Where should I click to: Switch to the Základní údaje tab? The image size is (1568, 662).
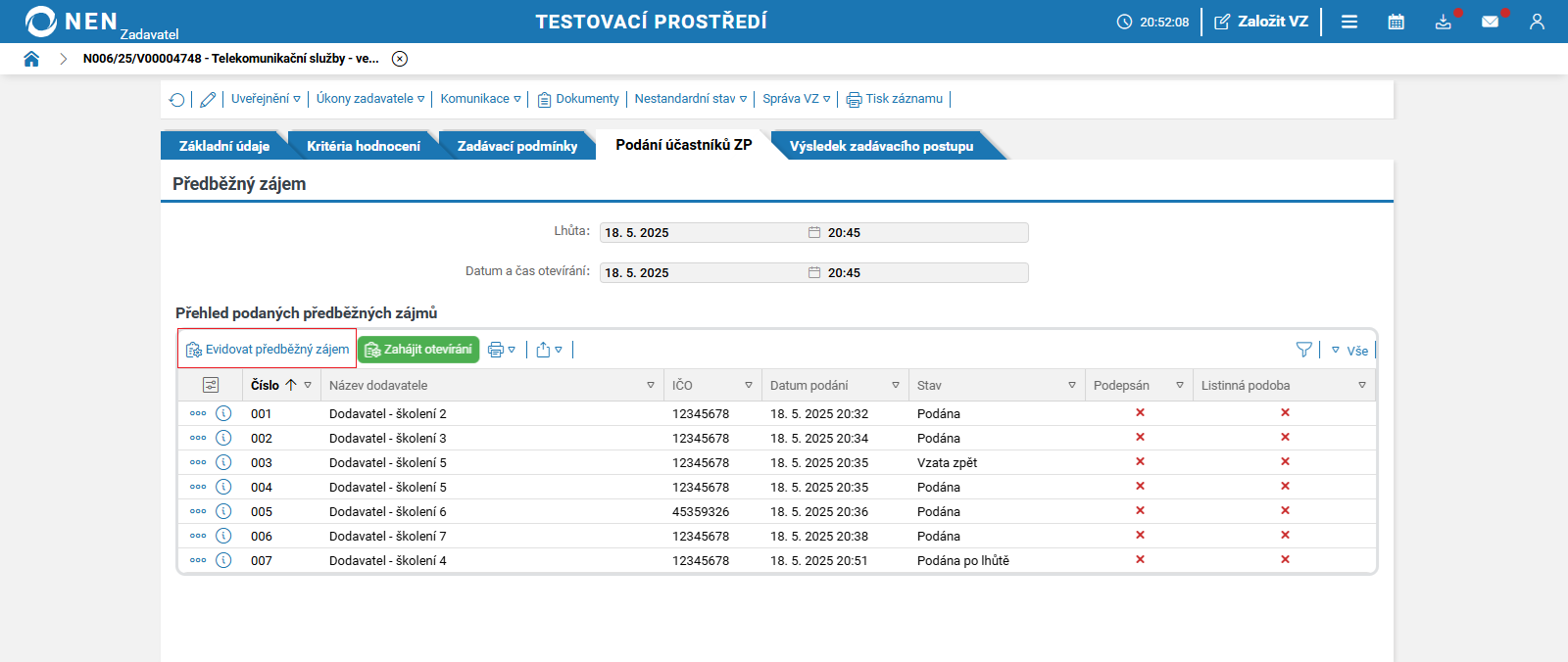click(224, 146)
